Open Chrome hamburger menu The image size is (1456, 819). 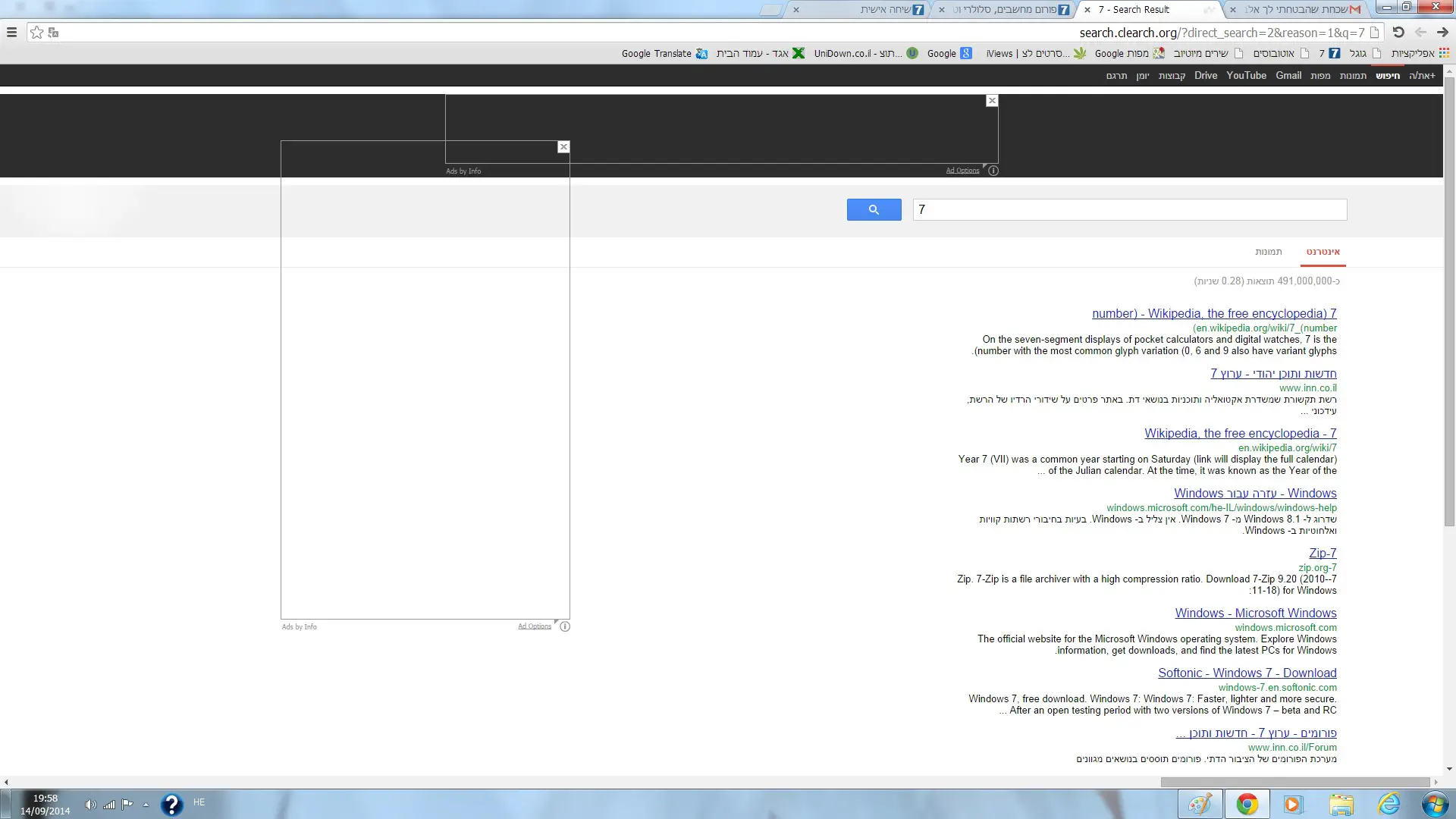pyautogui.click(x=11, y=33)
